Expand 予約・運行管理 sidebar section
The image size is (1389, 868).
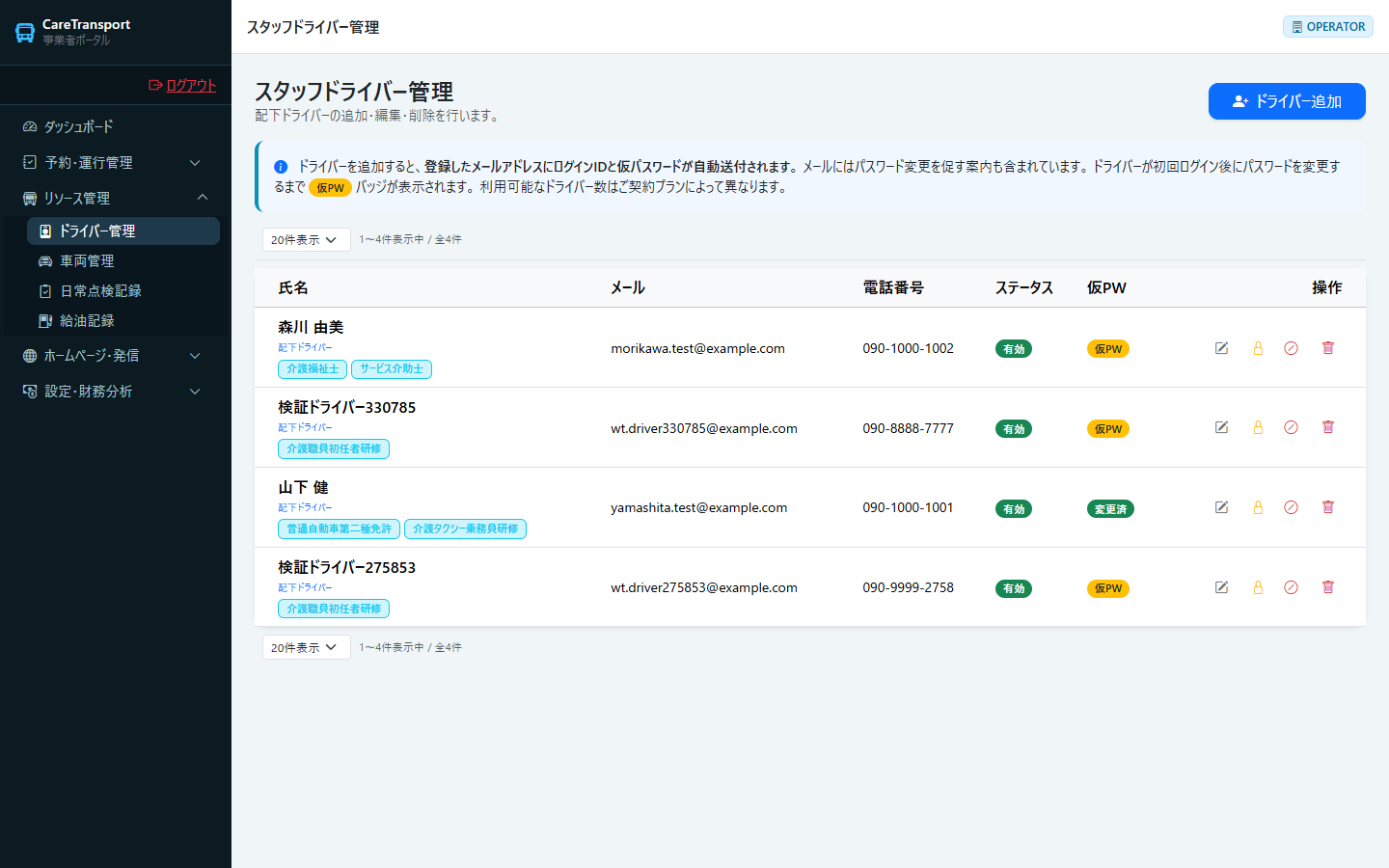116,162
